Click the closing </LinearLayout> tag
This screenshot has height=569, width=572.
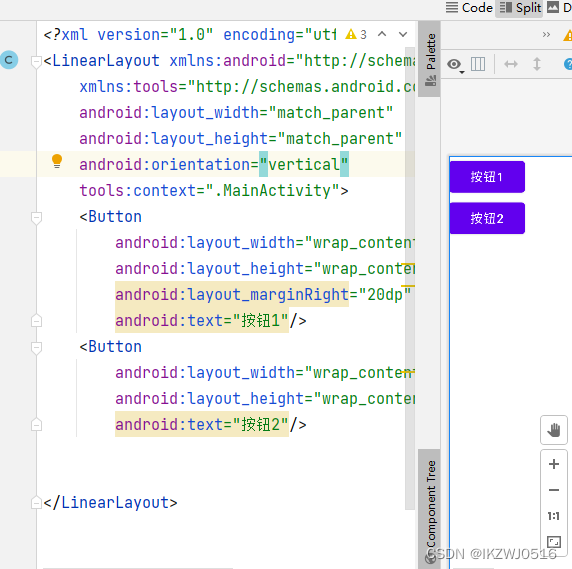point(110,503)
